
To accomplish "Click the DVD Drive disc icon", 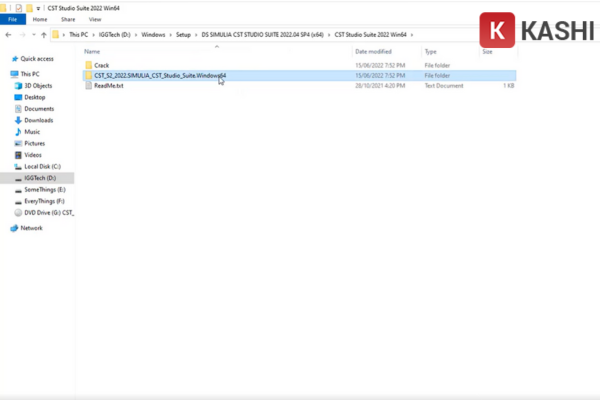I will pos(18,212).
